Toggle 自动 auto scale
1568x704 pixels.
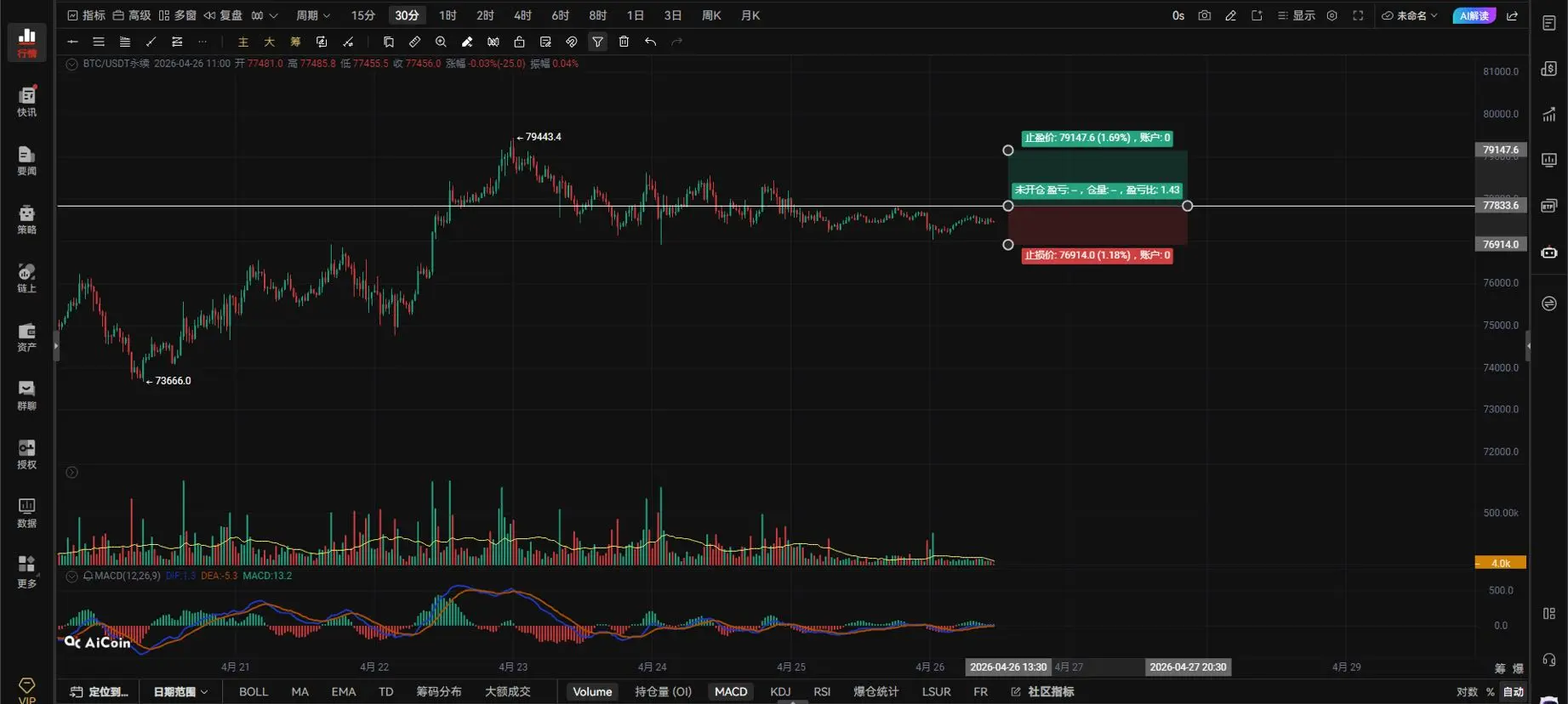pos(1514,692)
